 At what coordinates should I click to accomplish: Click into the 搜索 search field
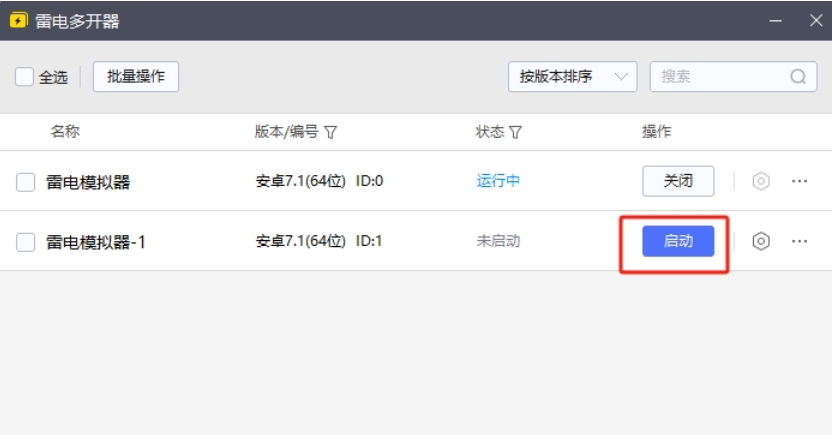720,77
